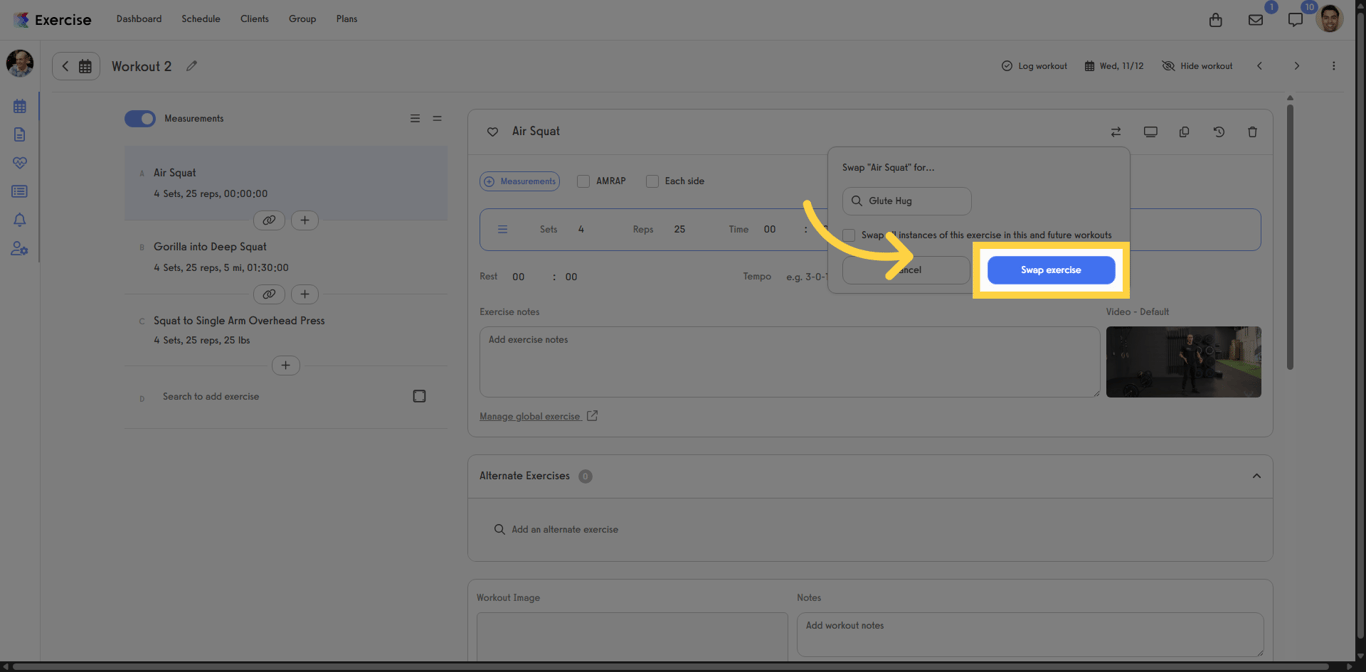The height and width of the screenshot is (672, 1366).
Task: Enable the AMRAP checkbox
Action: click(x=583, y=181)
